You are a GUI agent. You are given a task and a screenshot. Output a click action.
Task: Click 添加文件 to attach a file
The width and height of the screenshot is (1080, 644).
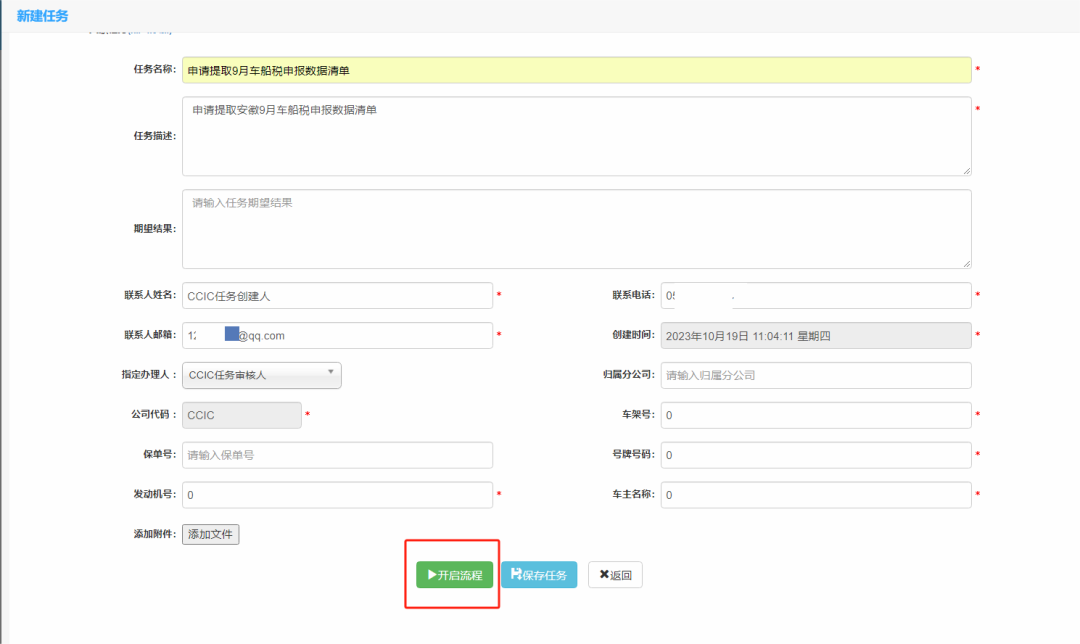[x=210, y=534]
